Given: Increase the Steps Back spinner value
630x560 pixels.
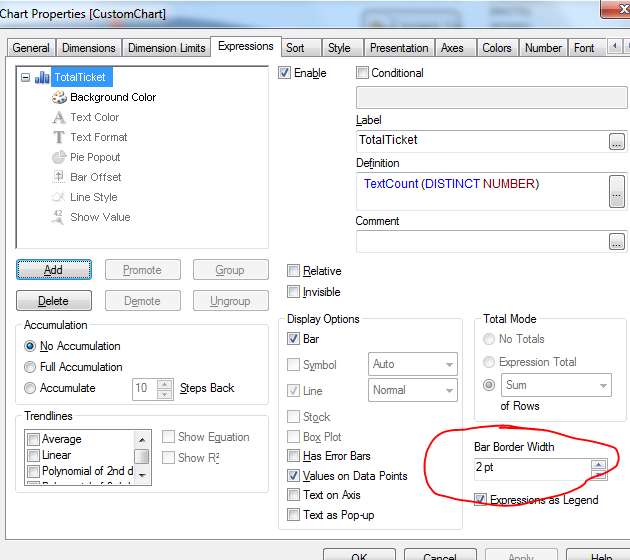Looking at the screenshot, I should click(x=164, y=384).
